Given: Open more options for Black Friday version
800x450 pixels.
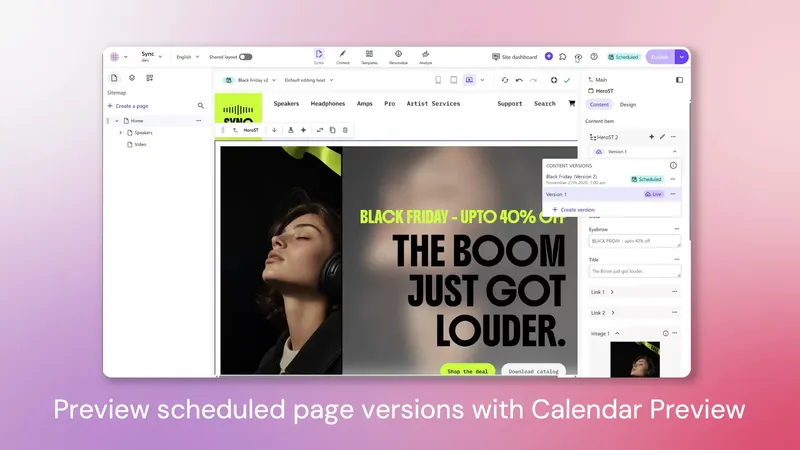Looking at the screenshot, I should click(x=672, y=179).
